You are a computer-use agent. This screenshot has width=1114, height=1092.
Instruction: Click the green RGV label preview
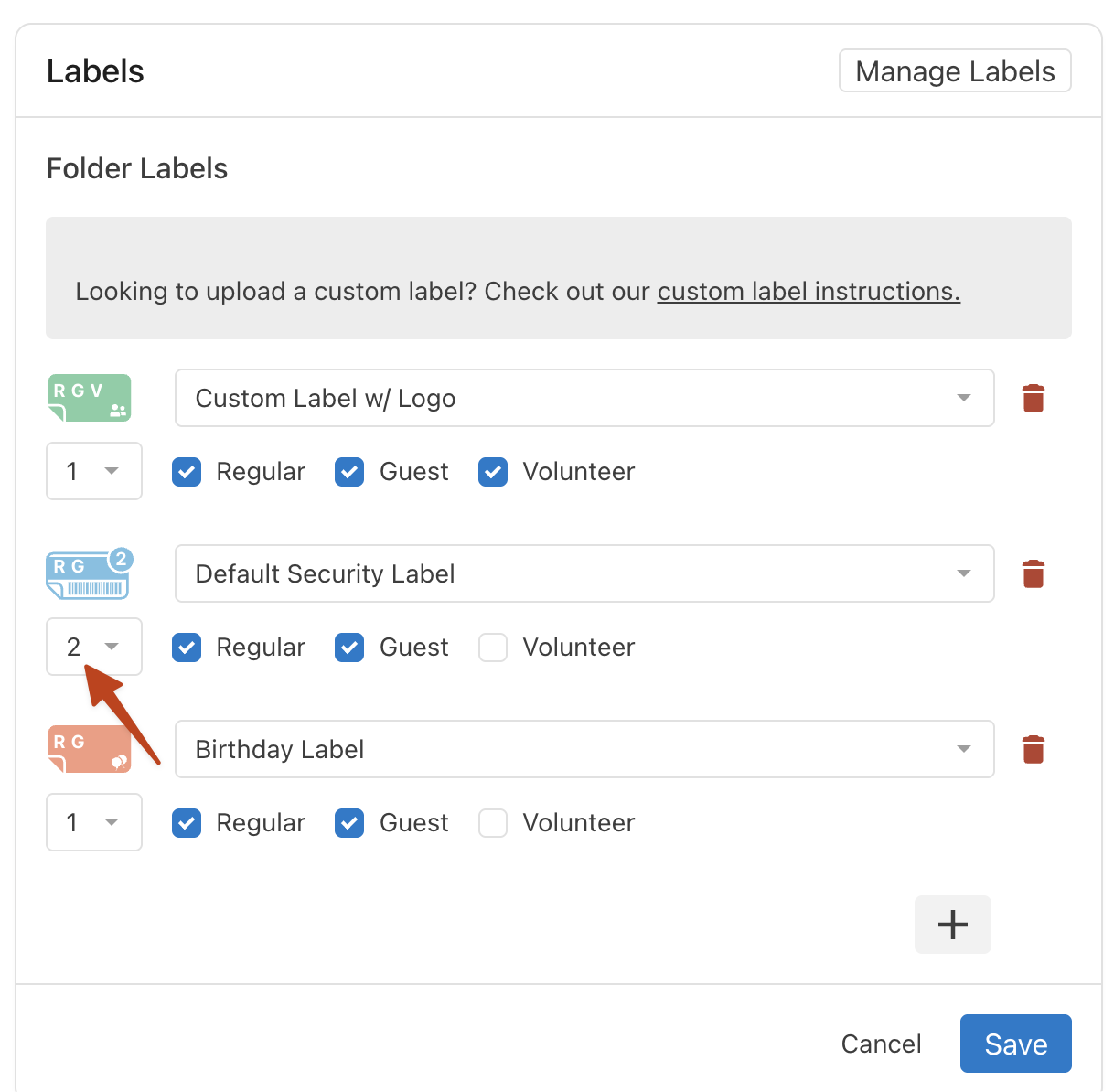pos(89,398)
